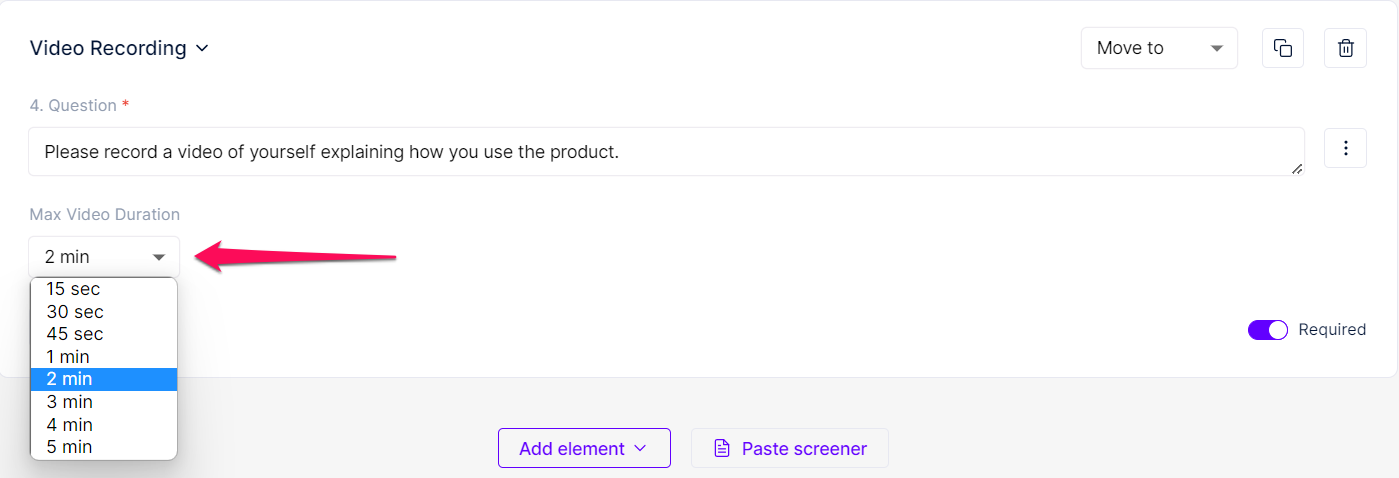This screenshot has height=478, width=1399.
Task: Open the Move to dropdown
Action: (x=1159, y=48)
